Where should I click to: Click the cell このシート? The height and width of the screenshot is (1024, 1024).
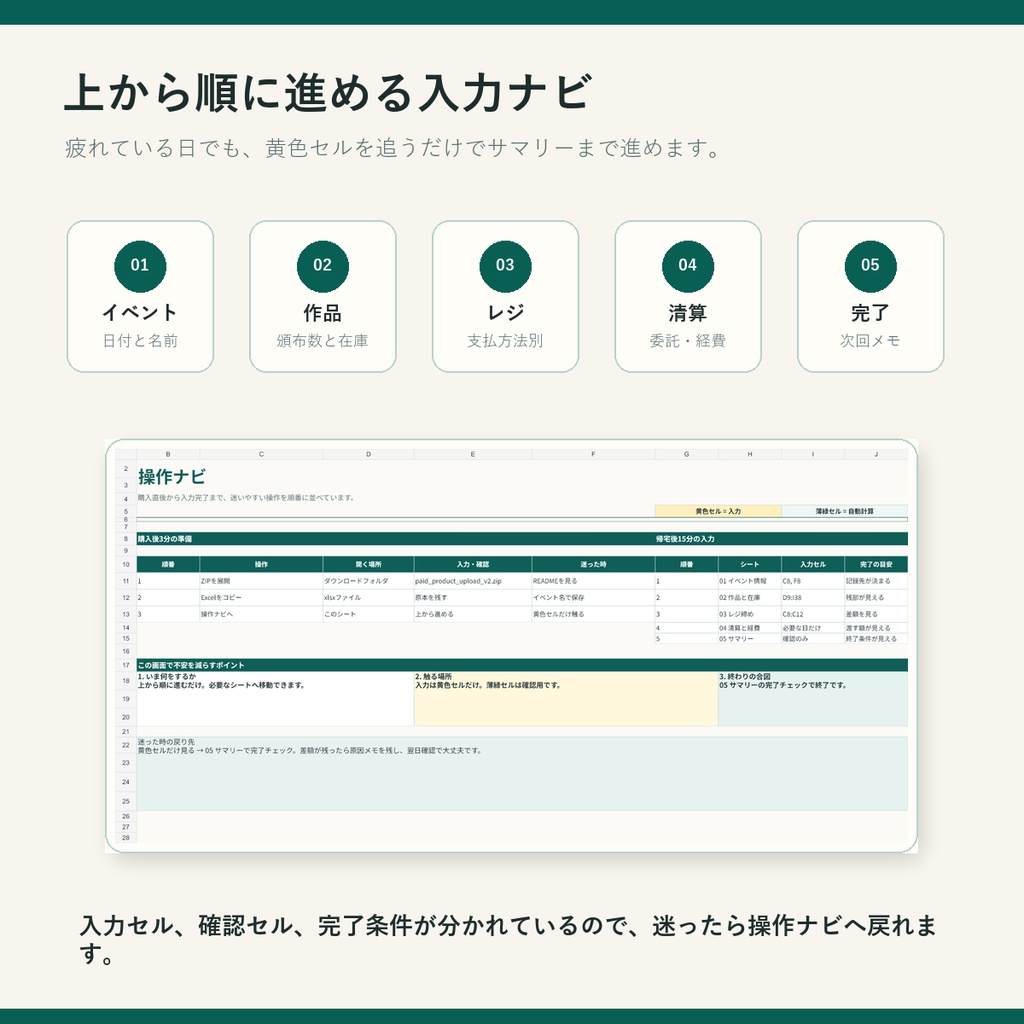pyautogui.click(x=368, y=614)
